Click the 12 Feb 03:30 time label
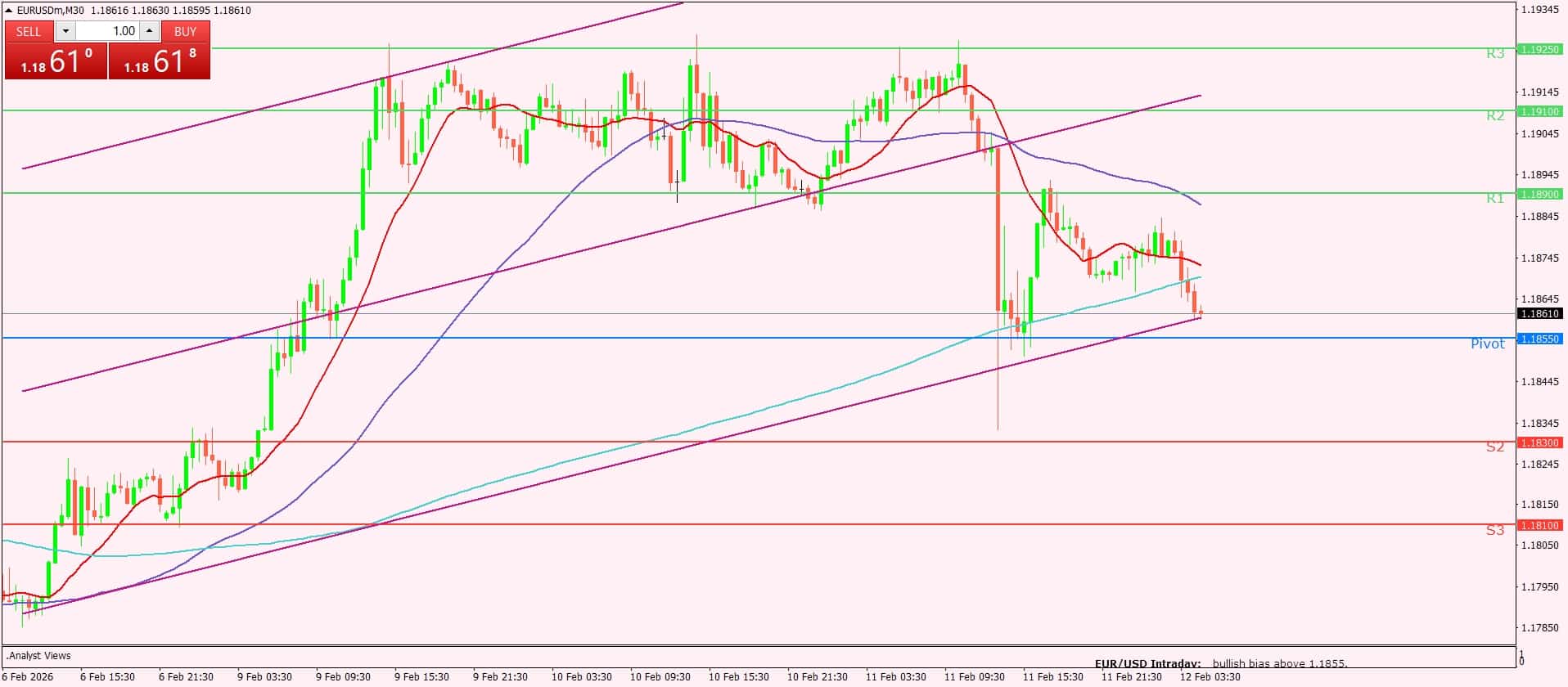 pos(1210,677)
